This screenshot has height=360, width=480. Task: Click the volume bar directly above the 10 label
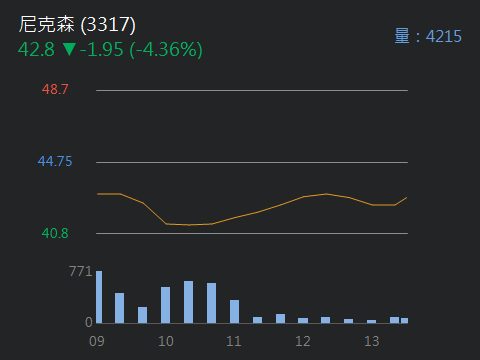coord(165,305)
